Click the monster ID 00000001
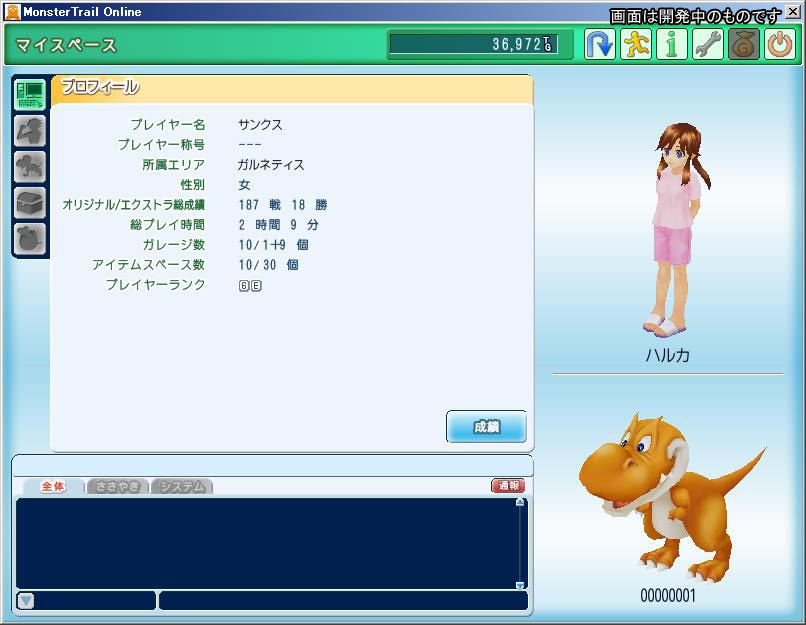This screenshot has height=625, width=806. [668, 596]
